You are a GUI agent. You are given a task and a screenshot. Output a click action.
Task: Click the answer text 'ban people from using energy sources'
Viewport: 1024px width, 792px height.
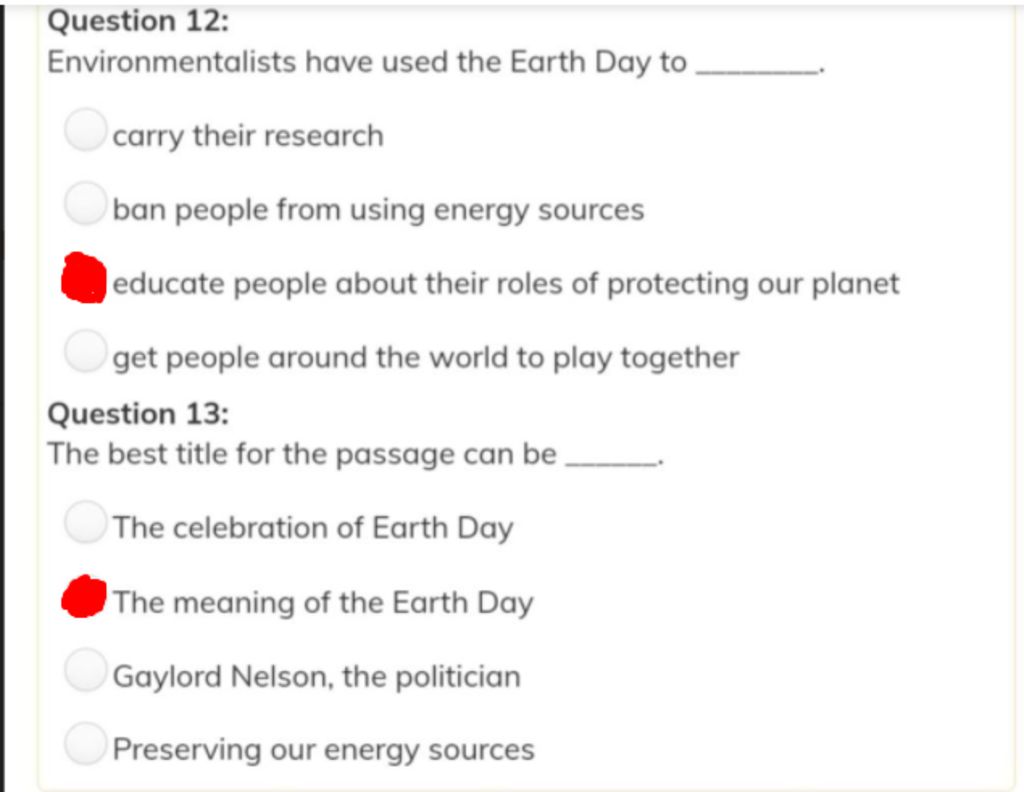pyautogui.click(x=378, y=210)
